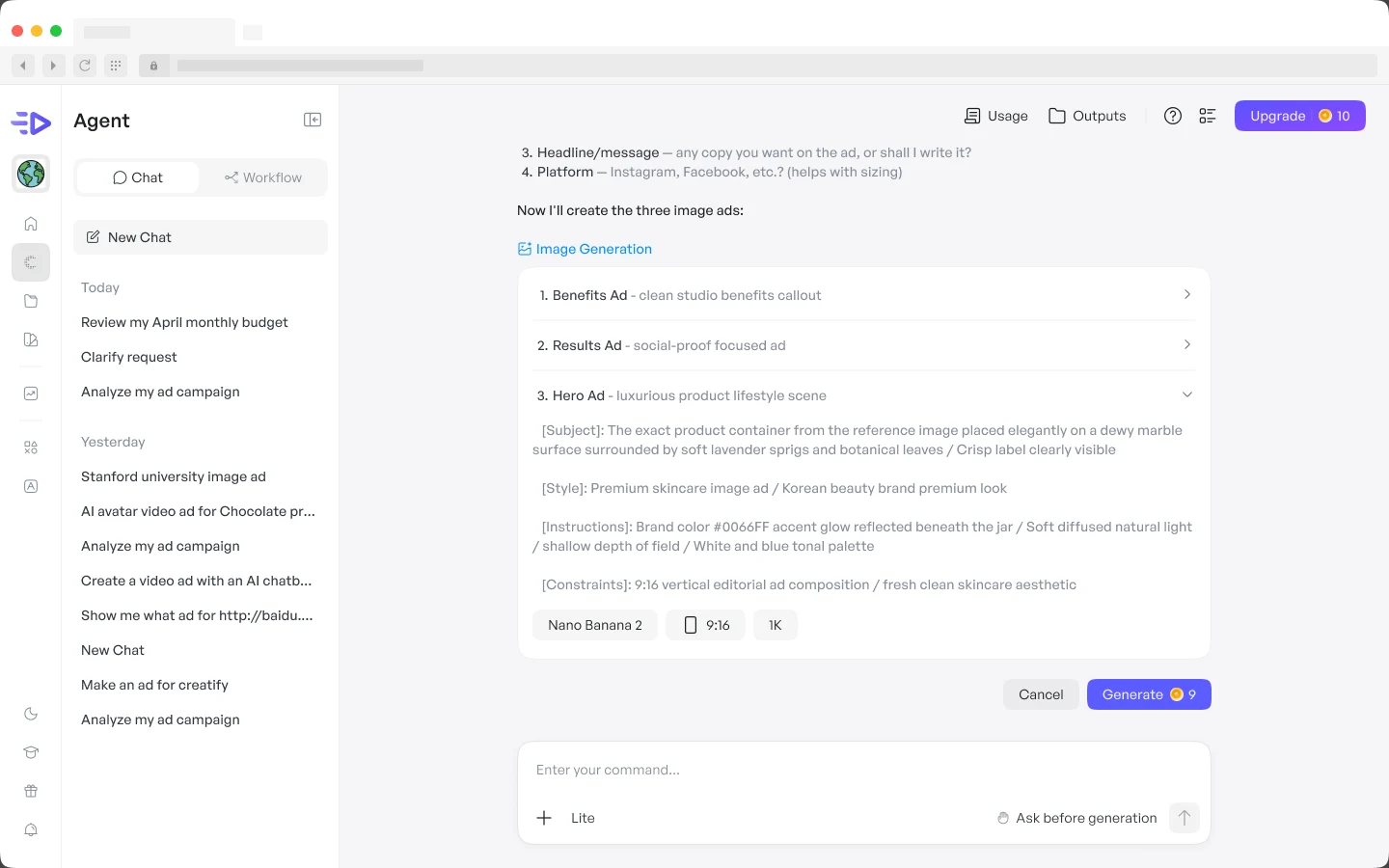Open Outputs in the top bar
1389x868 pixels.
pos(1087,116)
